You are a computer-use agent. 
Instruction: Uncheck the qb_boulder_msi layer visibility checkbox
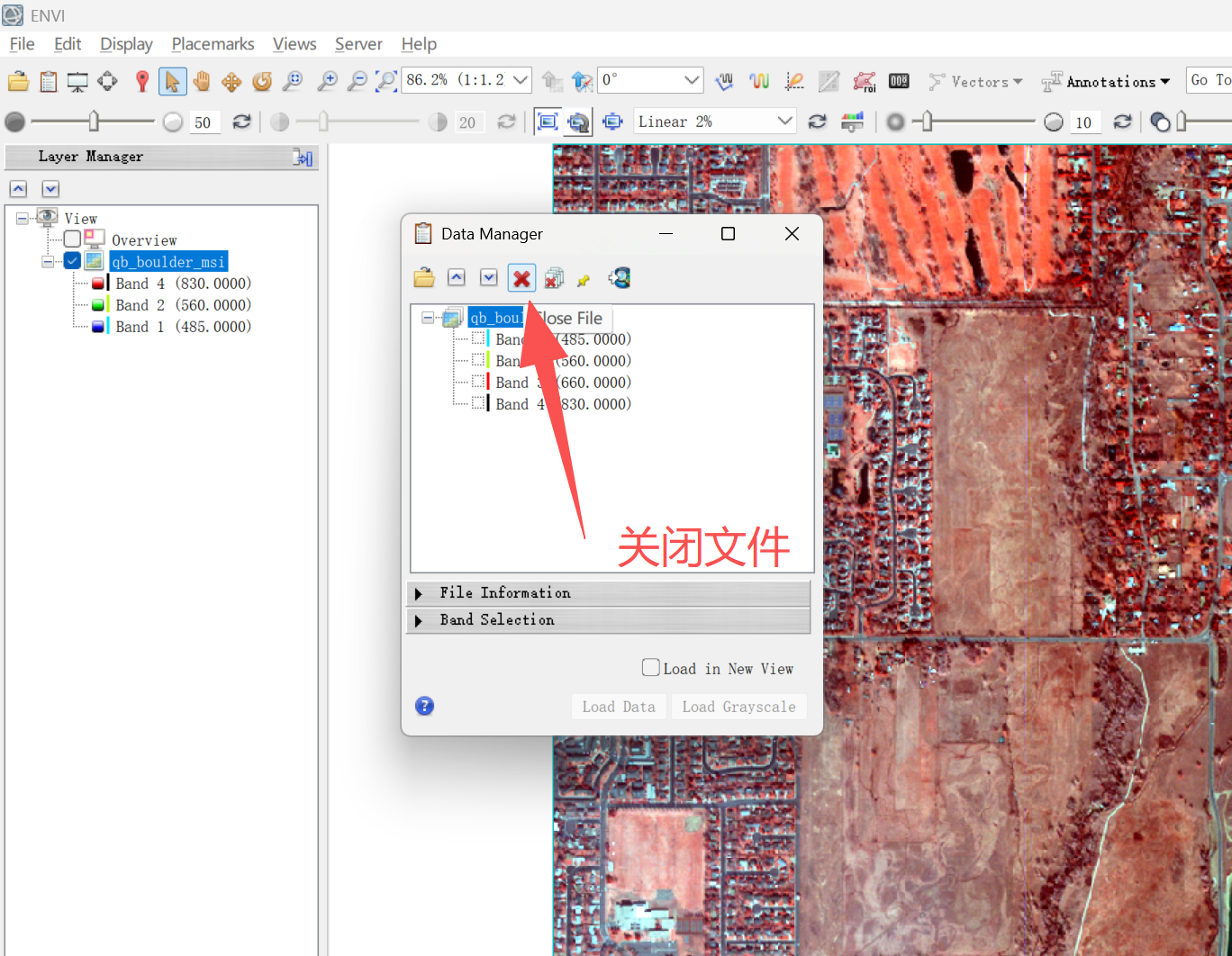(72, 261)
